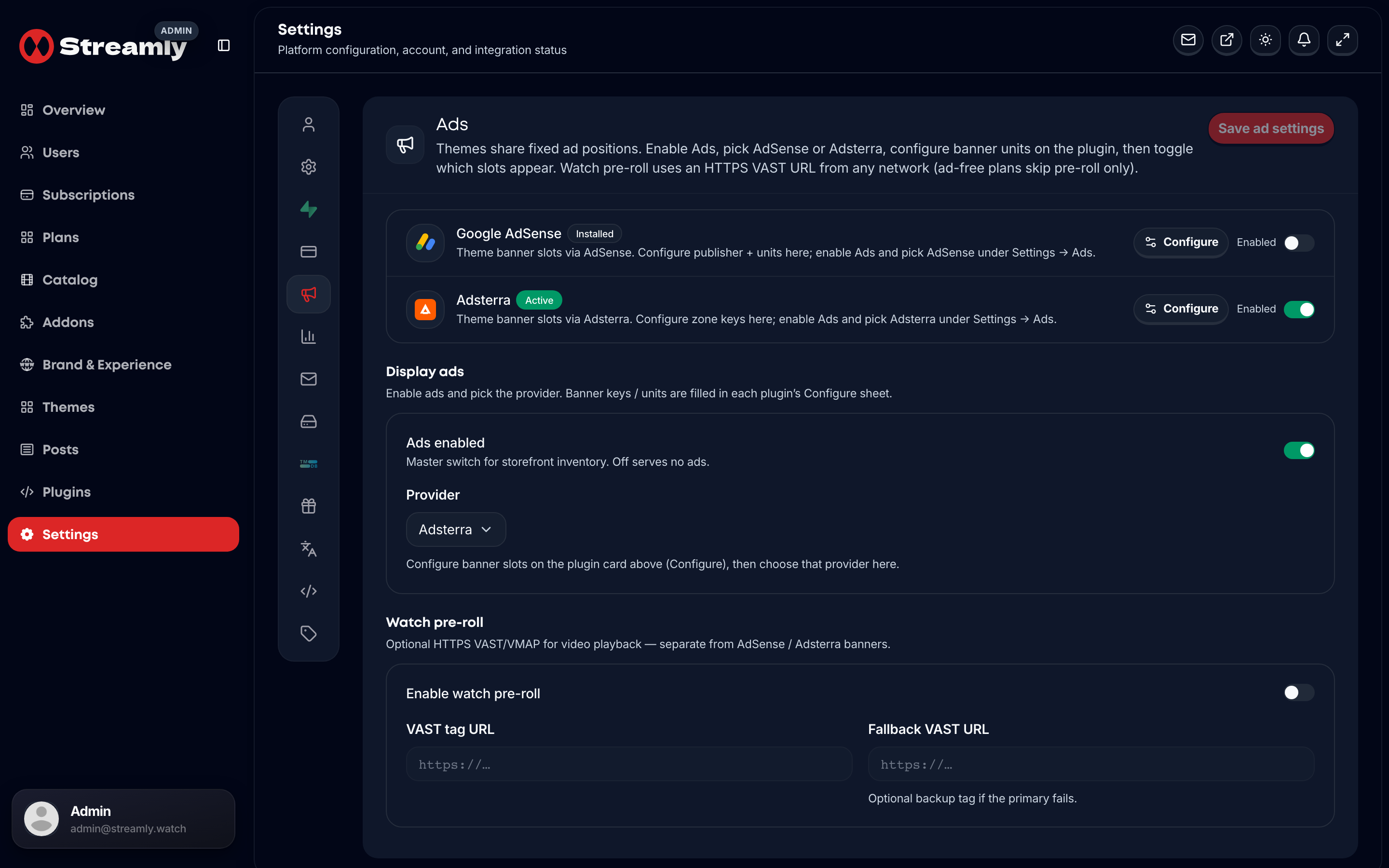Open Subscriptions in sidebar
This screenshot has height=868, width=1389.
point(123,195)
